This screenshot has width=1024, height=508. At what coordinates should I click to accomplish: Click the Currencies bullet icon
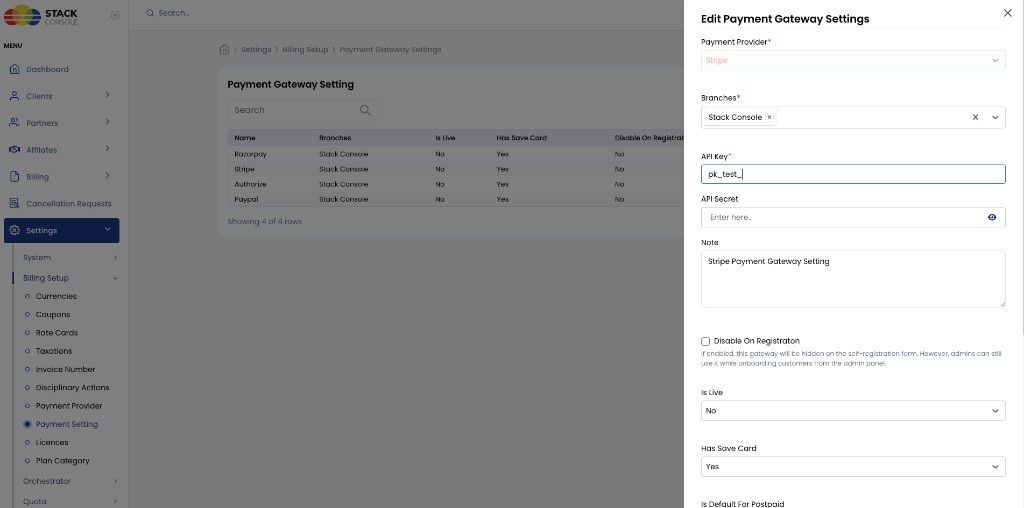pyautogui.click(x=27, y=296)
